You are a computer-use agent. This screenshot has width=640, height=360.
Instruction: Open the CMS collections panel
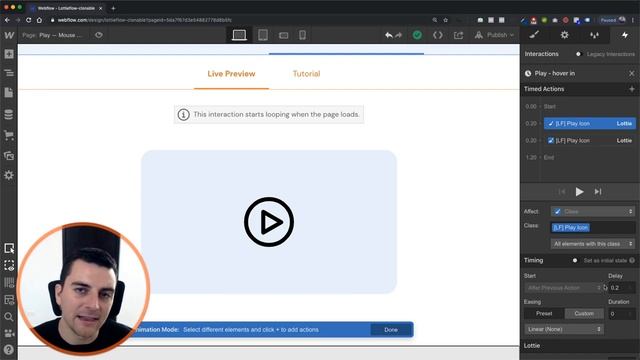(9, 114)
